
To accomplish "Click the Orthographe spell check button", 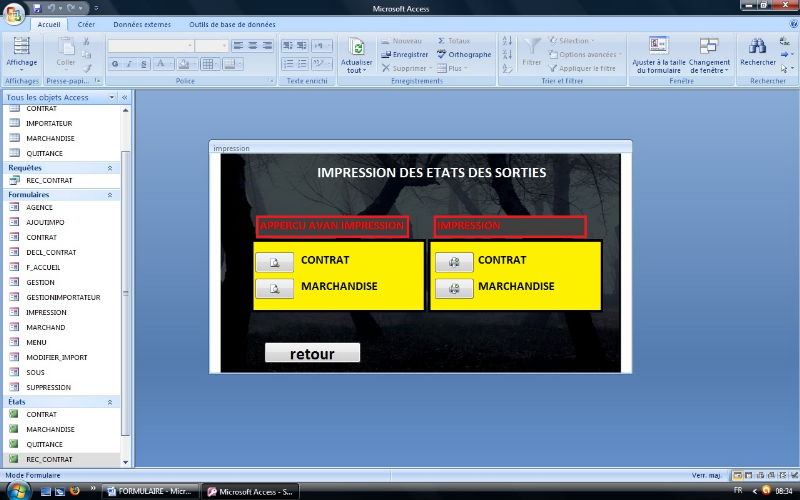I will point(463,54).
